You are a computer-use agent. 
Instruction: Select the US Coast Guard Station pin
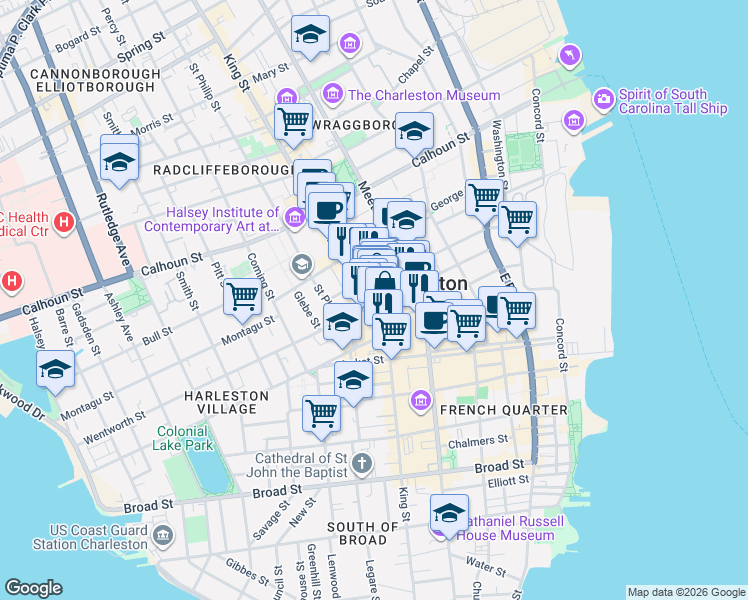(163, 536)
